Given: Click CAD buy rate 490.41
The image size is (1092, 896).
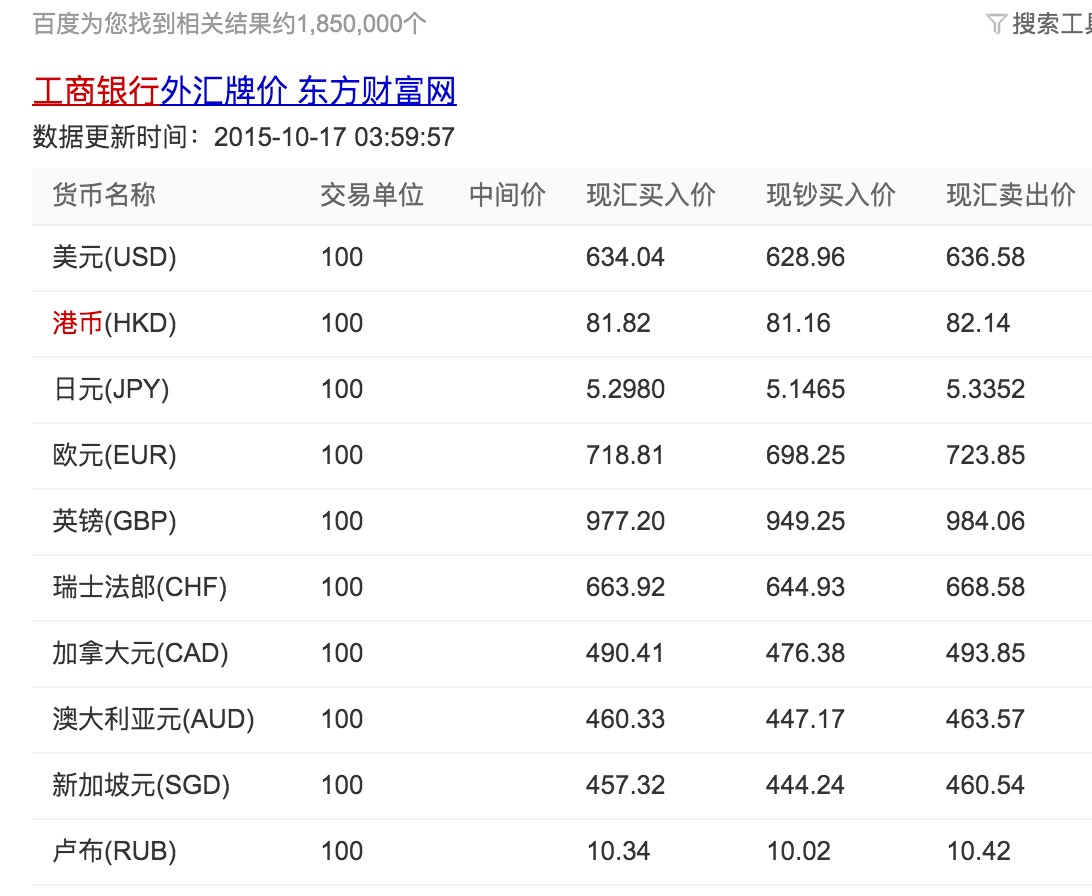Looking at the screenshot, I should [625, 654].
